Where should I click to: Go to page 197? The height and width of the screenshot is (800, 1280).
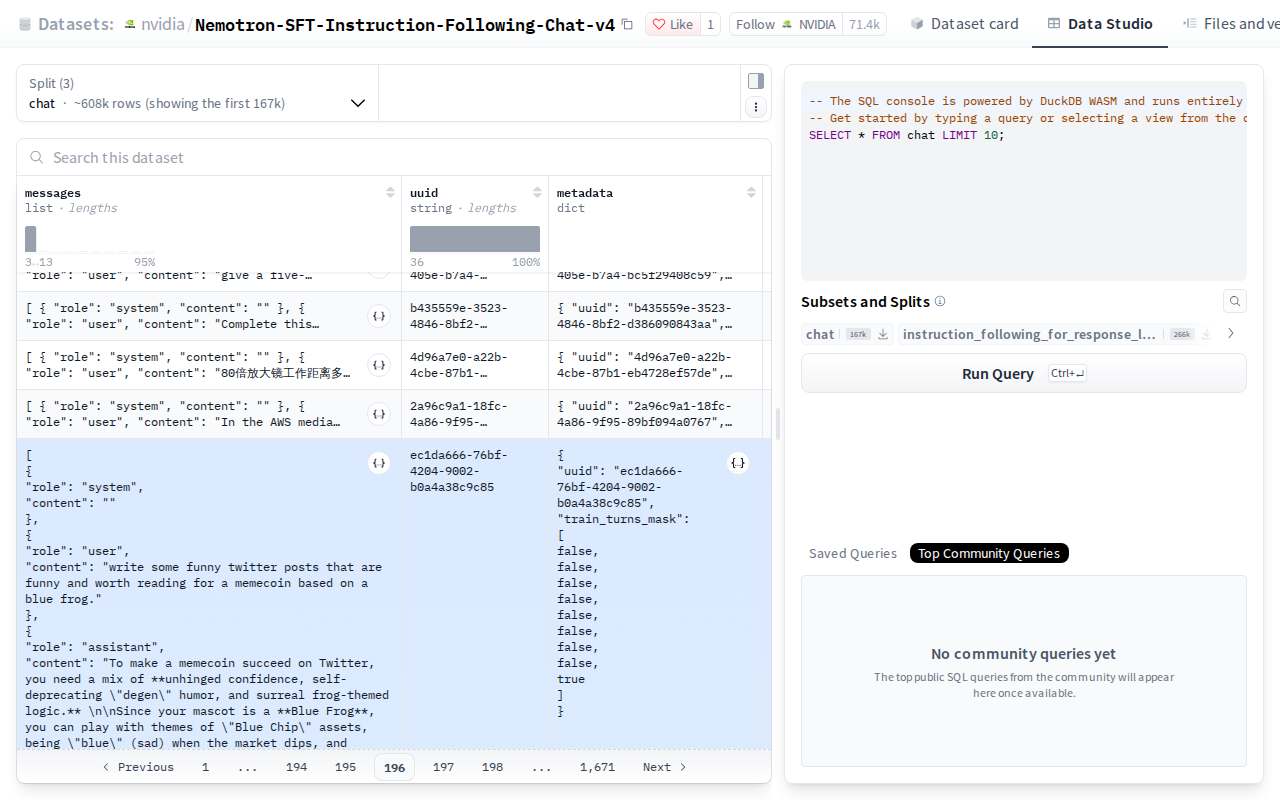pos(443,767)
